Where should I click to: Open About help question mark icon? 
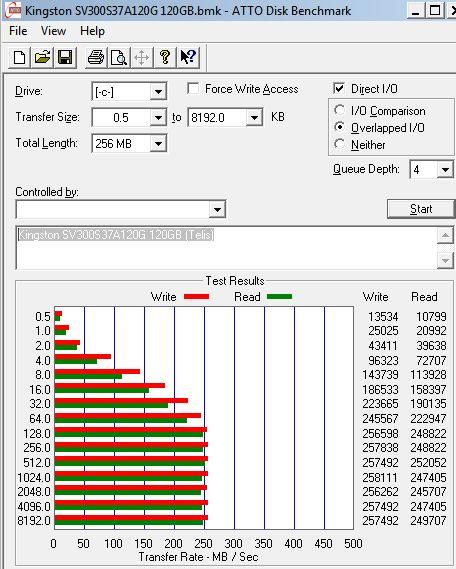tap(165, 57)
